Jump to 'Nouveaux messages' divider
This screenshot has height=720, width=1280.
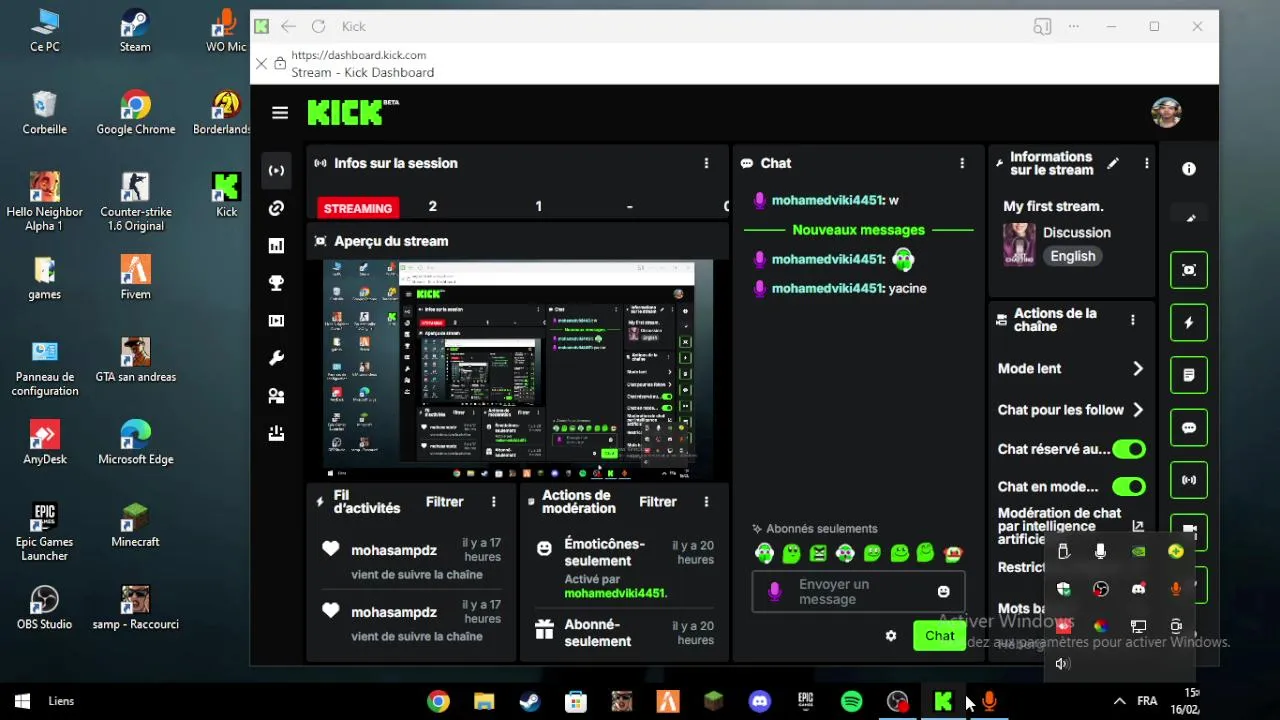coord(858,230)
